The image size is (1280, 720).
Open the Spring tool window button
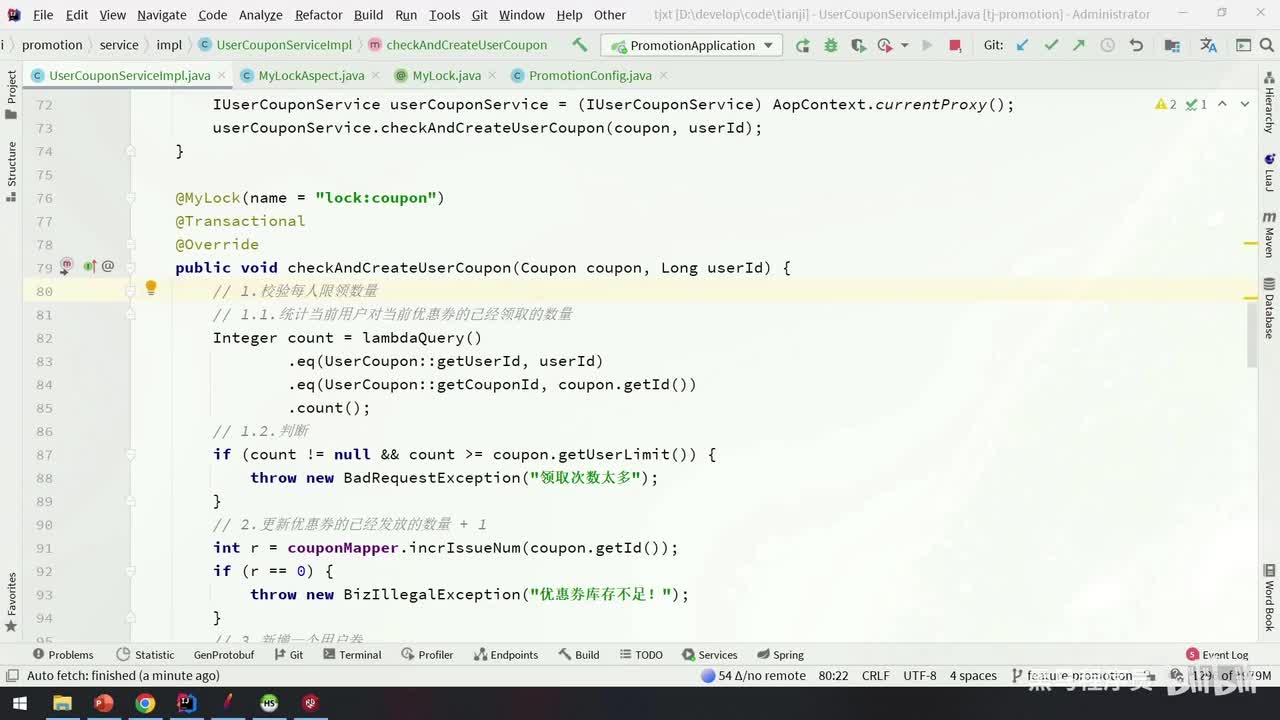[778, 655]
